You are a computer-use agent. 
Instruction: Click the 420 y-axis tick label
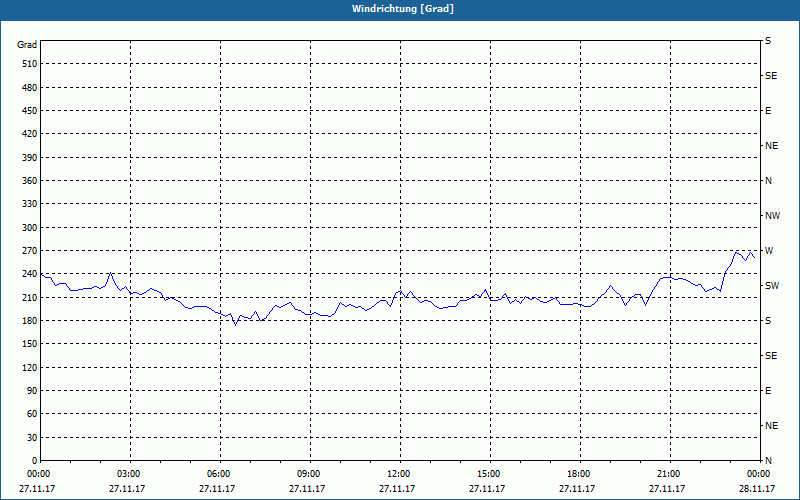click(x=30, y=134)
